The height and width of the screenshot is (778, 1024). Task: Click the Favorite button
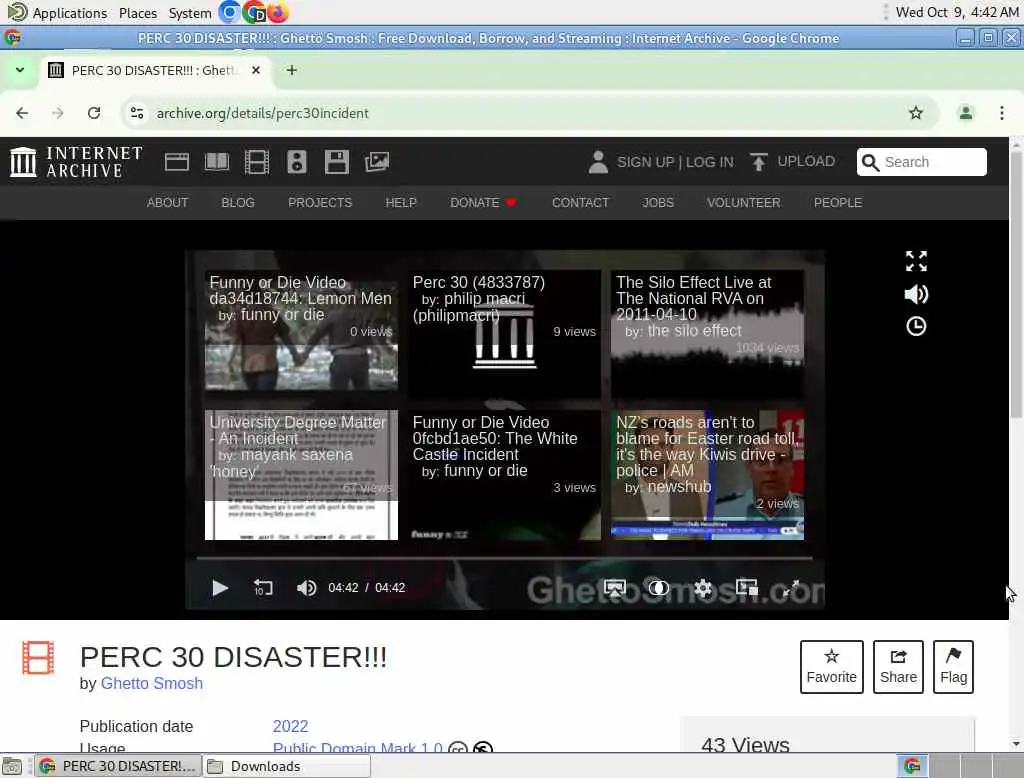(831, 667)
